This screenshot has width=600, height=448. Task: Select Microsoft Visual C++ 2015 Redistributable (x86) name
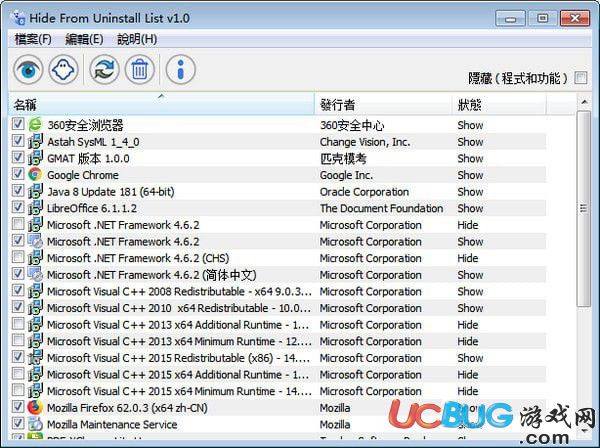[x=178, y=358]
